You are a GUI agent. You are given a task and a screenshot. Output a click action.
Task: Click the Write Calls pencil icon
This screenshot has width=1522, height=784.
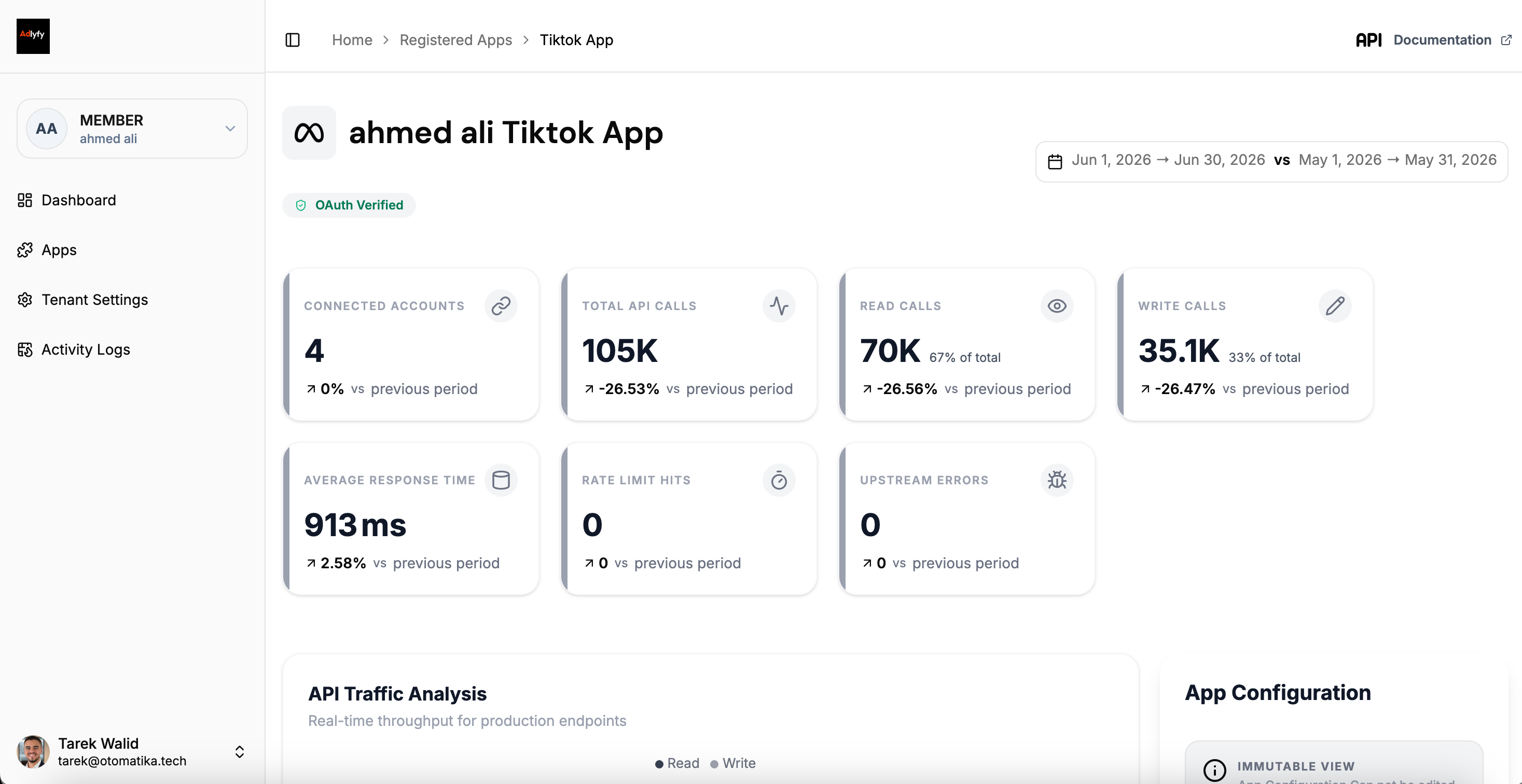coord(1335,306)
